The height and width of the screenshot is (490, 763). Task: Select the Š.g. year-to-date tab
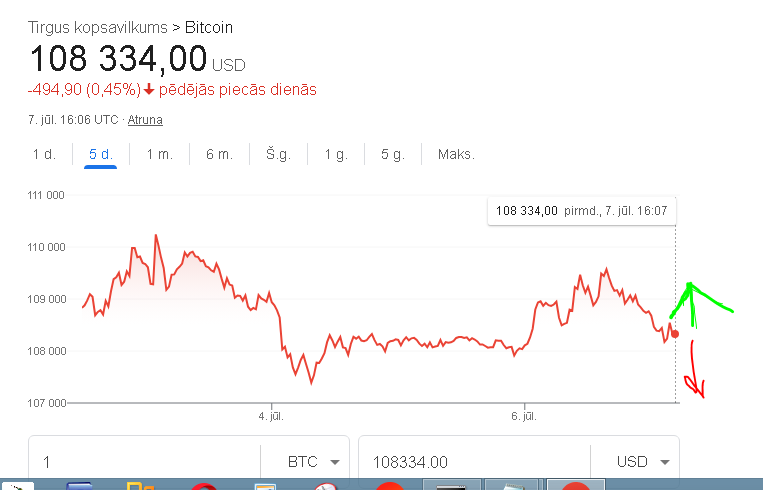click(x=278, y=154)
